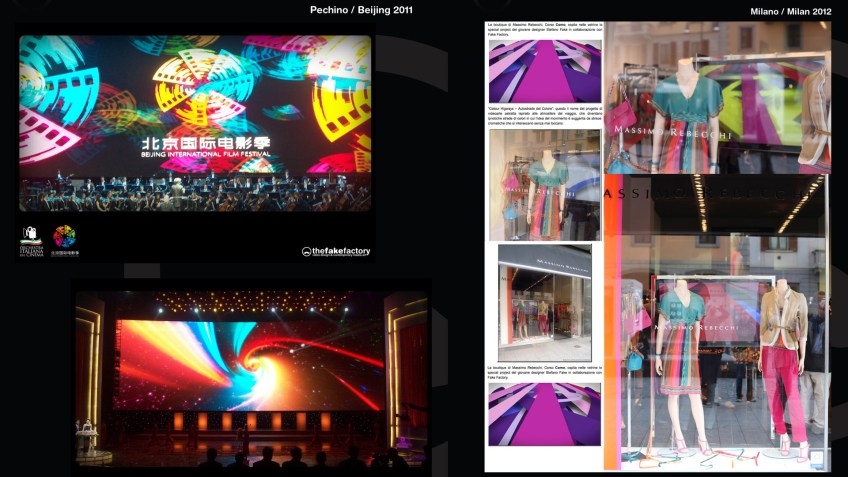
Task: Click the Orchestra Italiana del Cinema logo
Action: (x=30, y=240)
